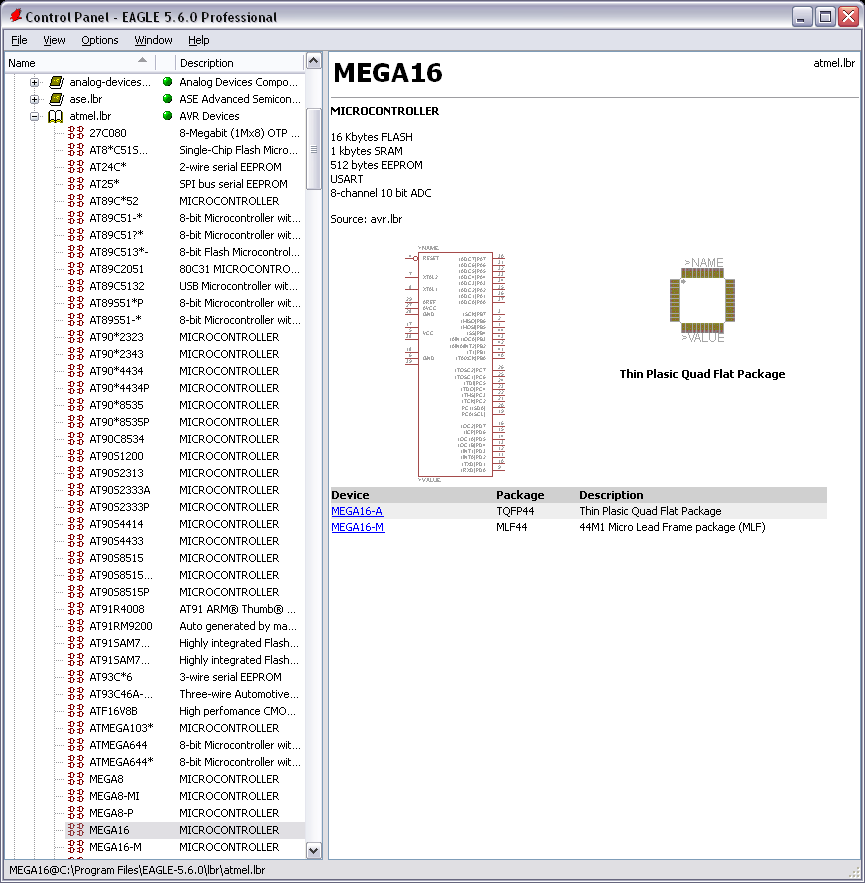Click the device icon beside MEGA16-M
This screenshot has height=883, width=865.
(75, 847)
